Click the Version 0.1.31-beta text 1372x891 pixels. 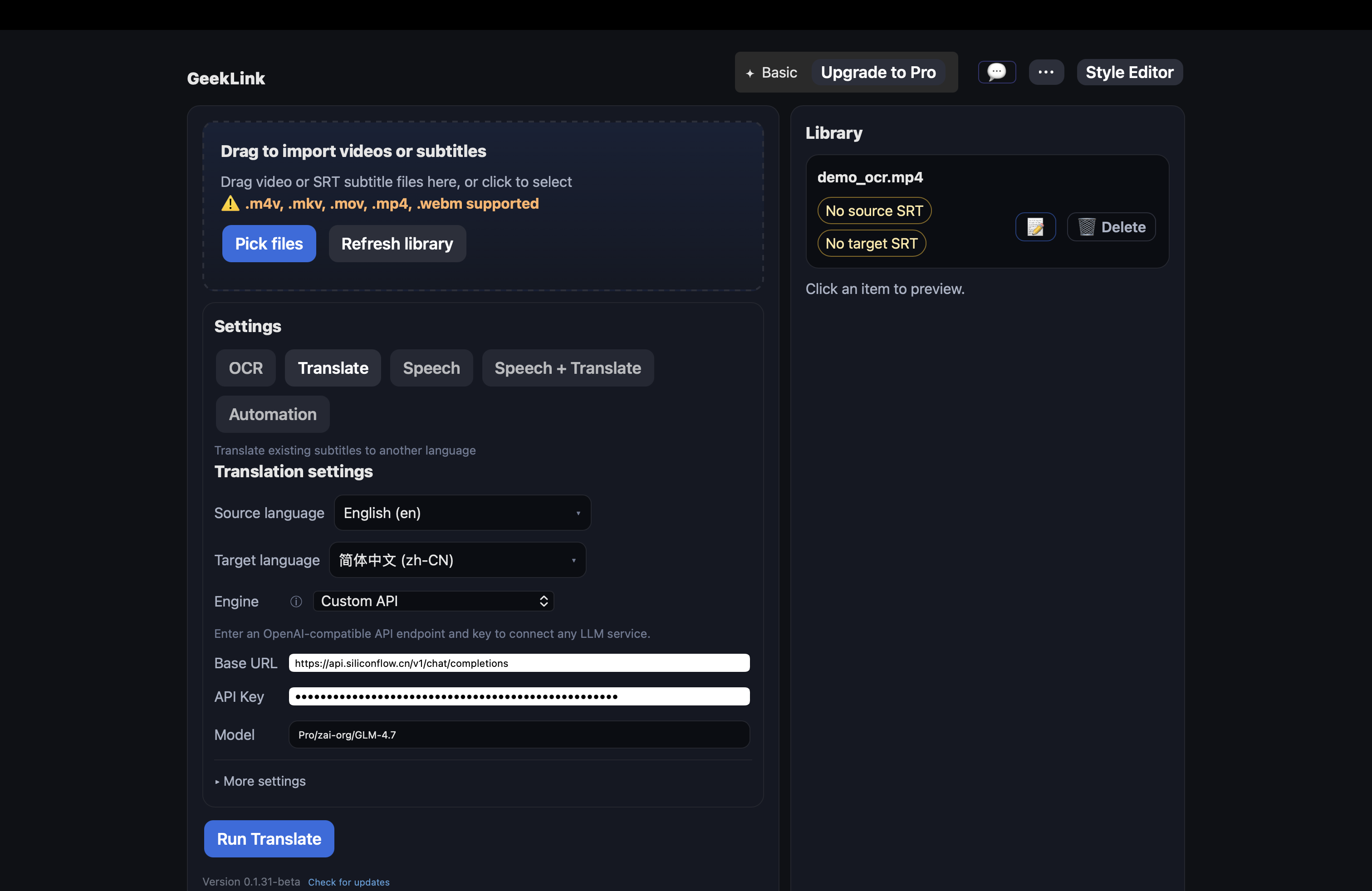(251, 882)
